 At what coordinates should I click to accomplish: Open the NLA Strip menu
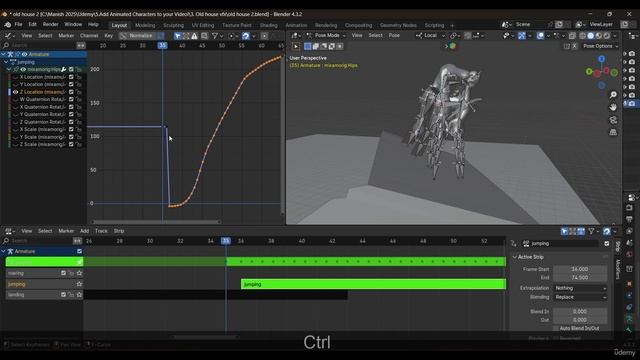point(119,231)
